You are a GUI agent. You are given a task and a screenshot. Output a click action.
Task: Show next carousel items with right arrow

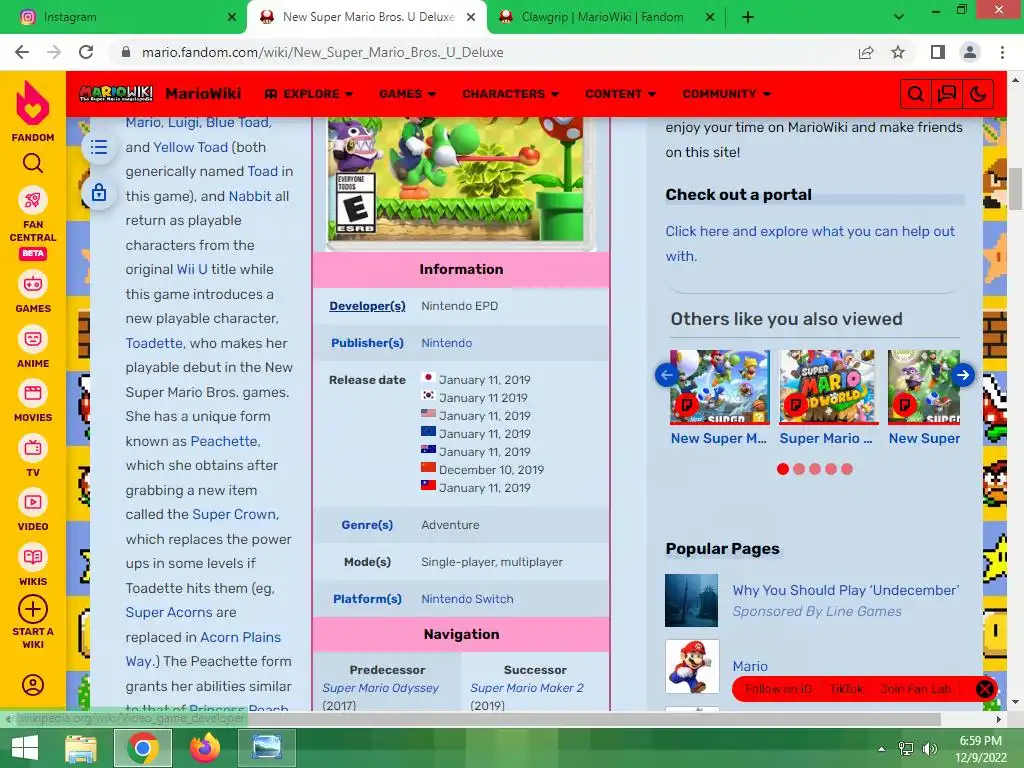point(963,375)
